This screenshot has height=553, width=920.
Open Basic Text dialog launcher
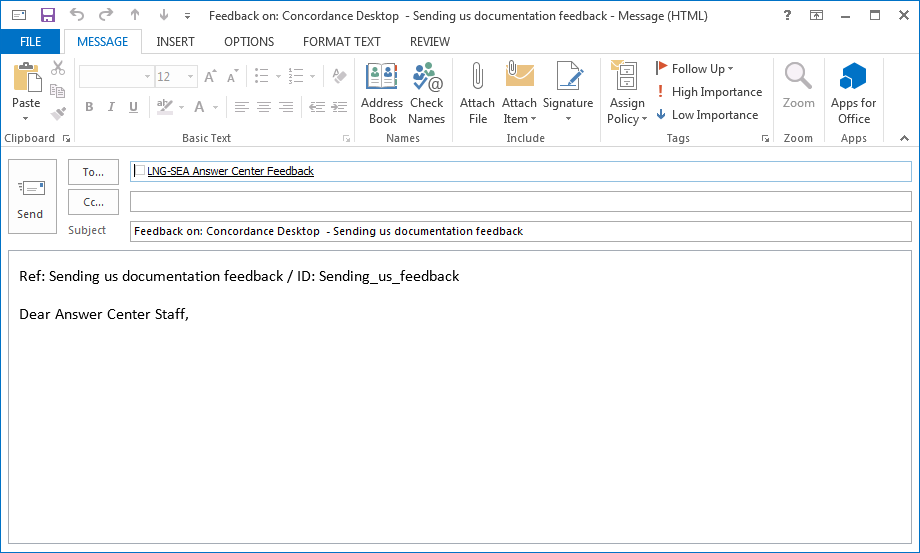pyautogui.click(x=346, y=138)
